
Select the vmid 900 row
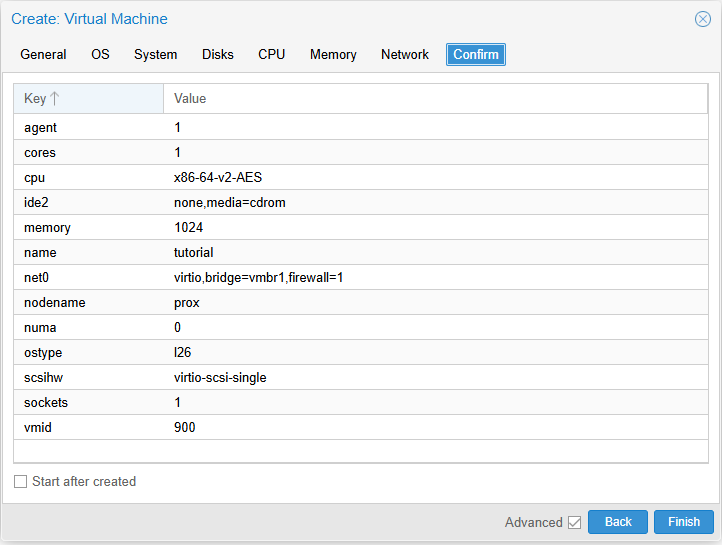[x=360, y=427]
